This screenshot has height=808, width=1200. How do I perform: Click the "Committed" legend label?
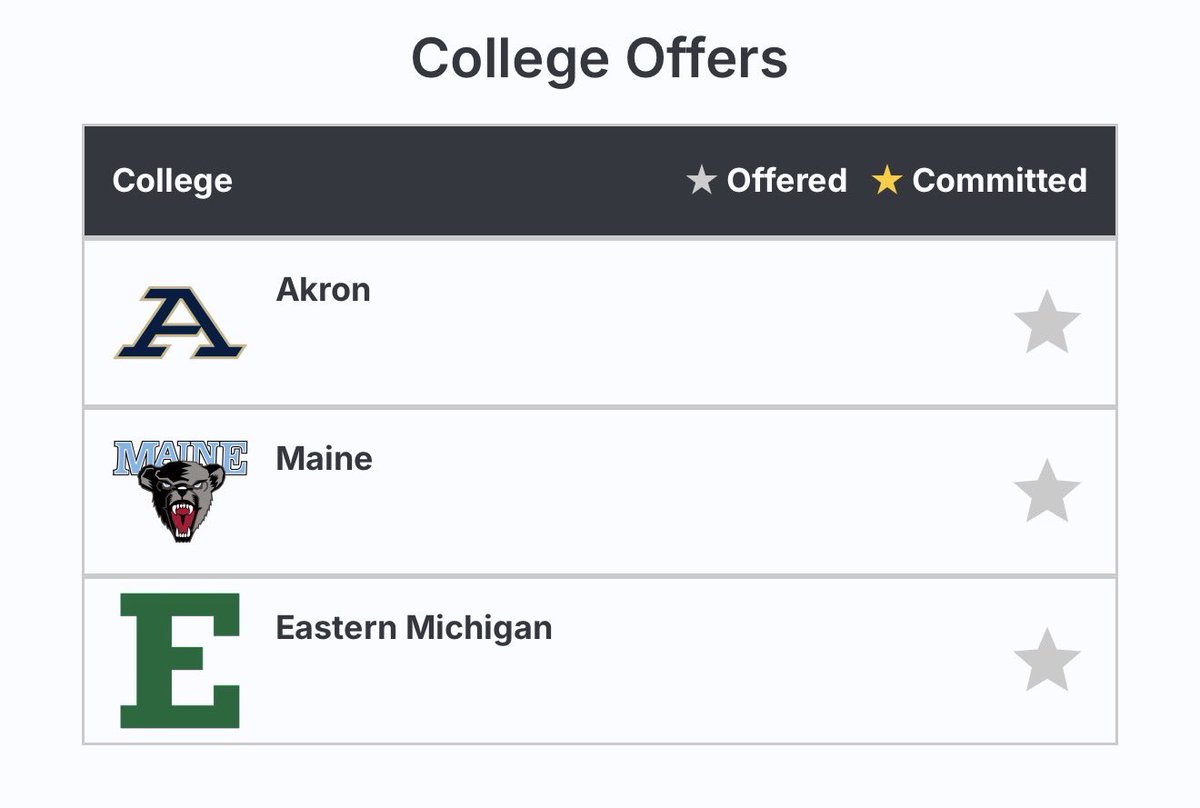tap(999, 181)
